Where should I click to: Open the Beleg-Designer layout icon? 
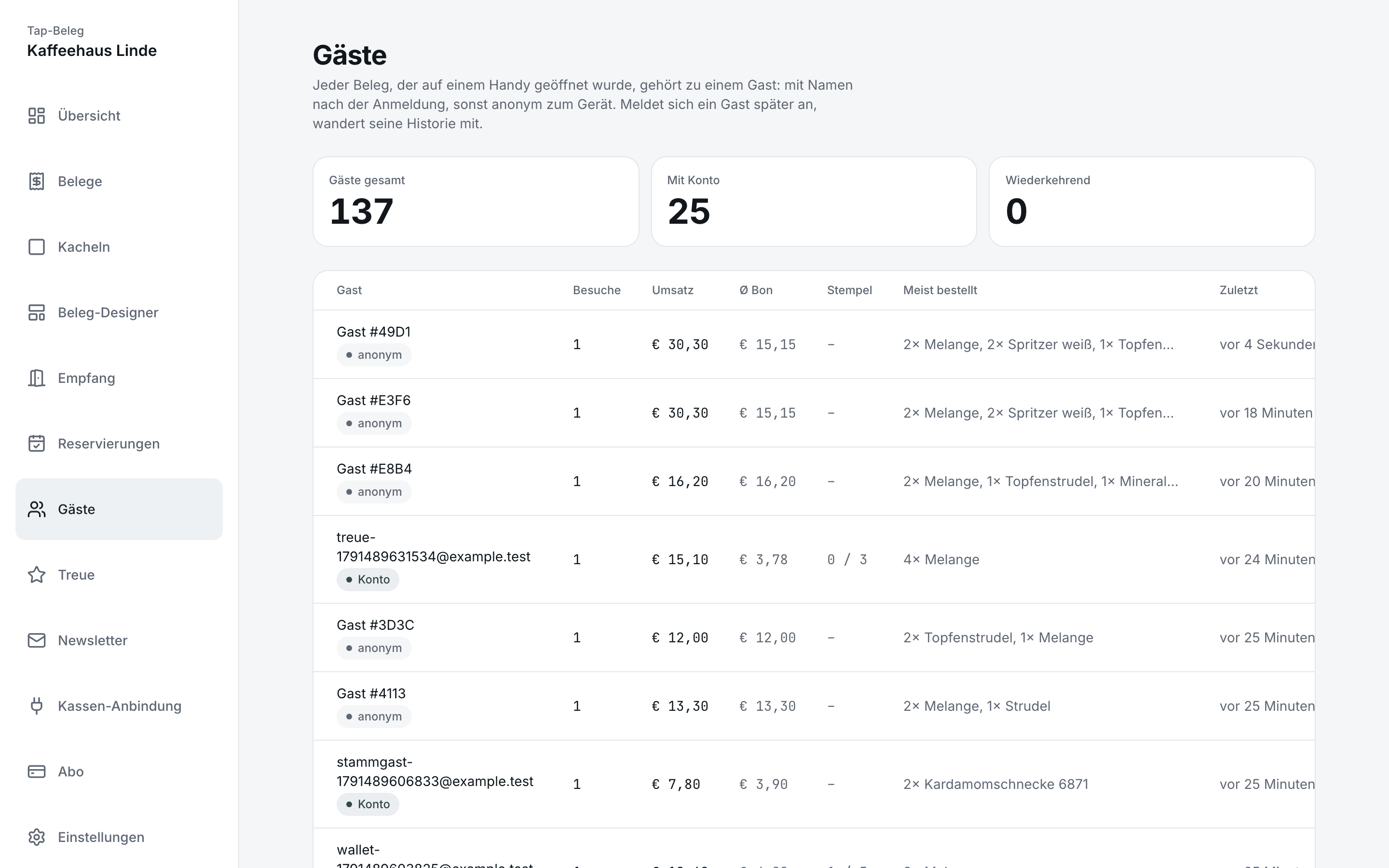(x=37, y=312)
